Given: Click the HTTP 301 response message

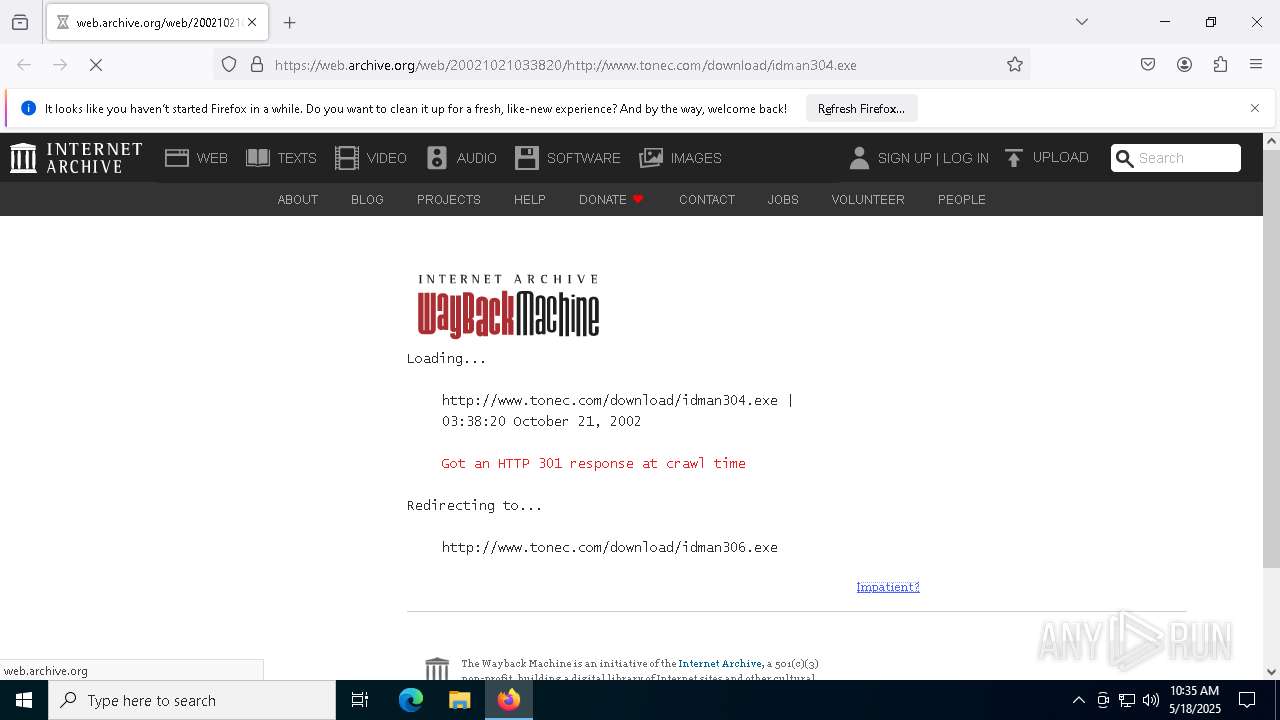Looking at the screenshot, I should click(593, 463).
